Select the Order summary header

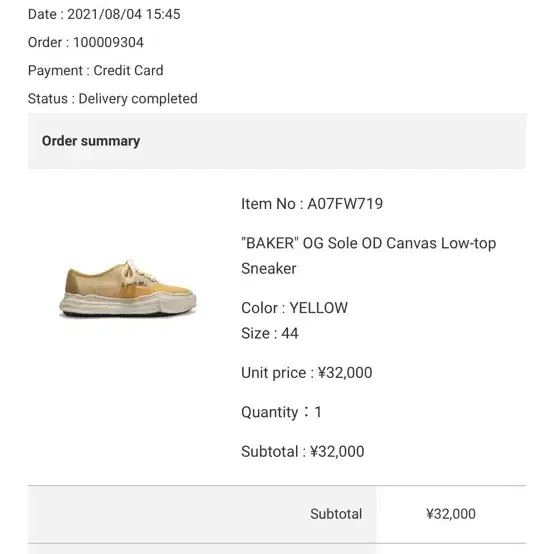coord(91,141)
